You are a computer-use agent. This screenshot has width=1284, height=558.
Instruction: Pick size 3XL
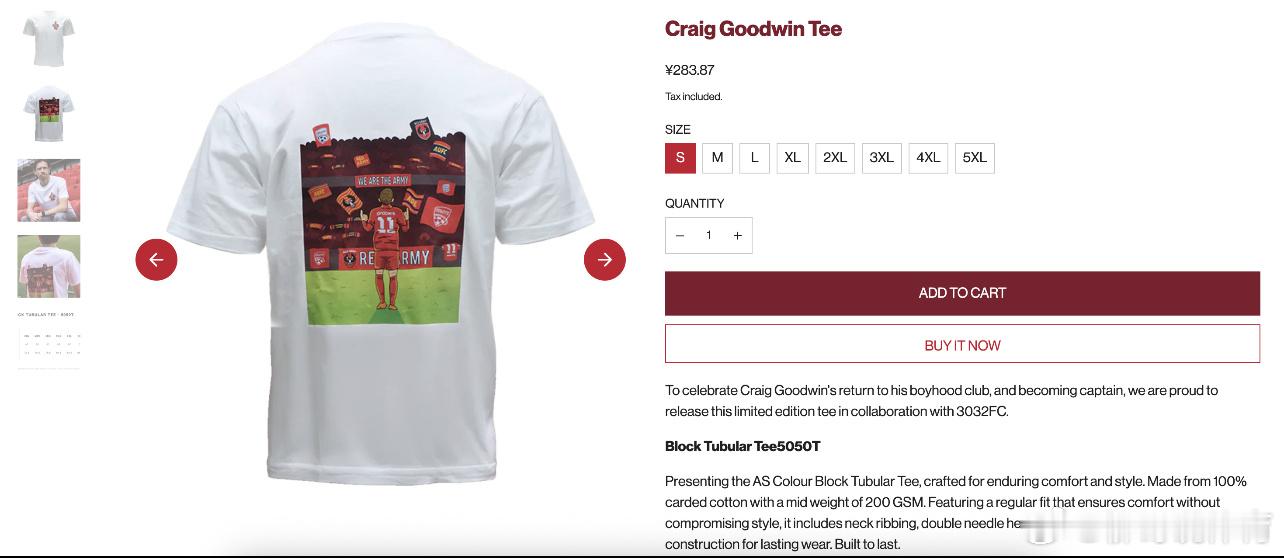[x=882, y=158]
